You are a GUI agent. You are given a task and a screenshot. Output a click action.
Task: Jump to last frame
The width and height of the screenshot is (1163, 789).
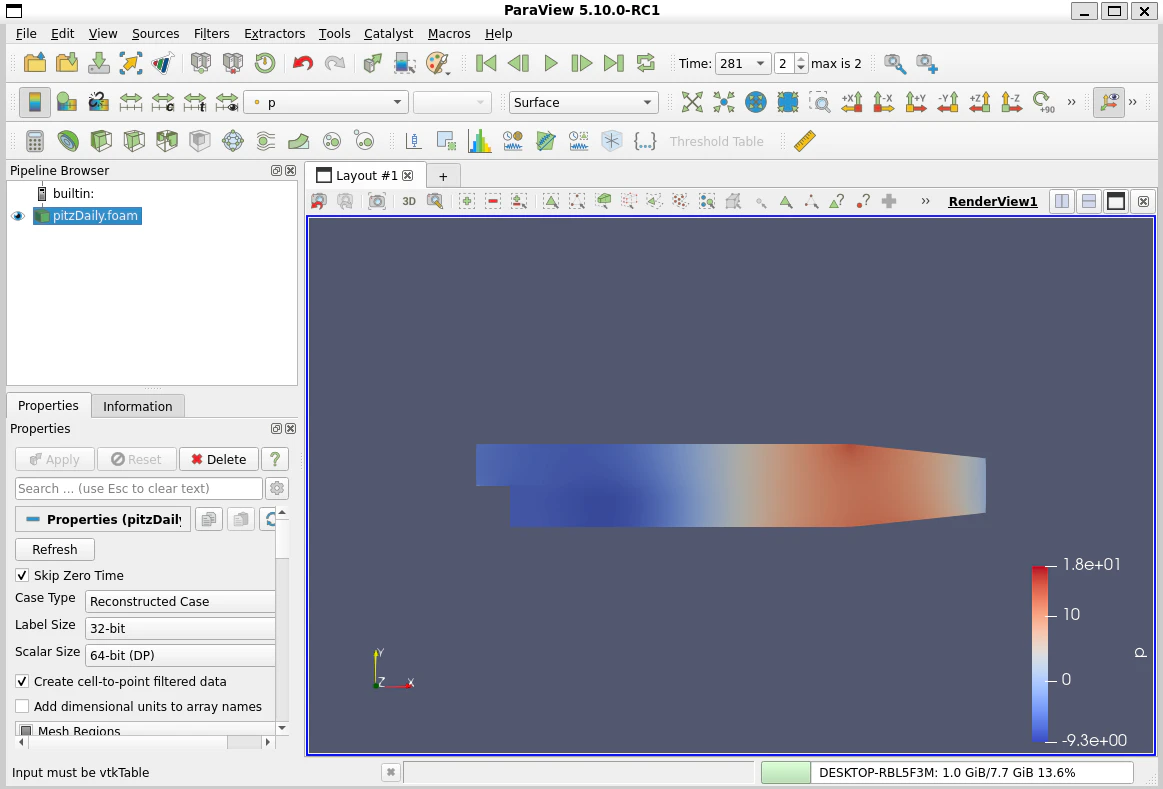tap(613, 63)
